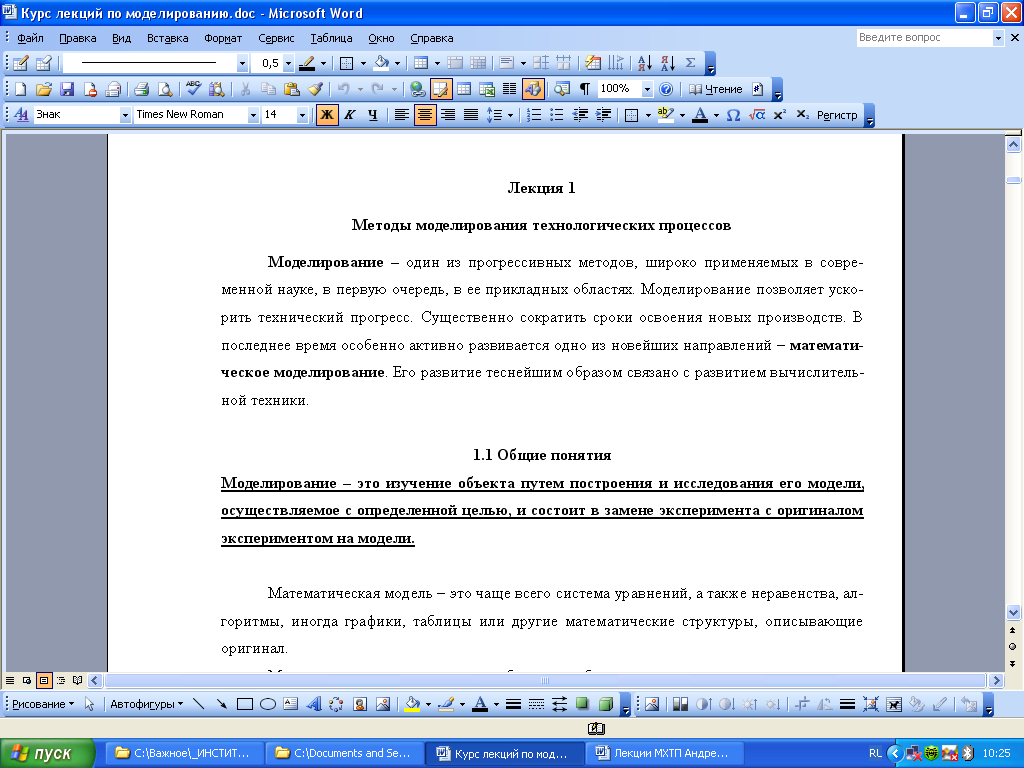Image resolution: width=1024 pixels, height=768 pixels.
Task: Expand the Рисование menu
Action: pos(44,704)
